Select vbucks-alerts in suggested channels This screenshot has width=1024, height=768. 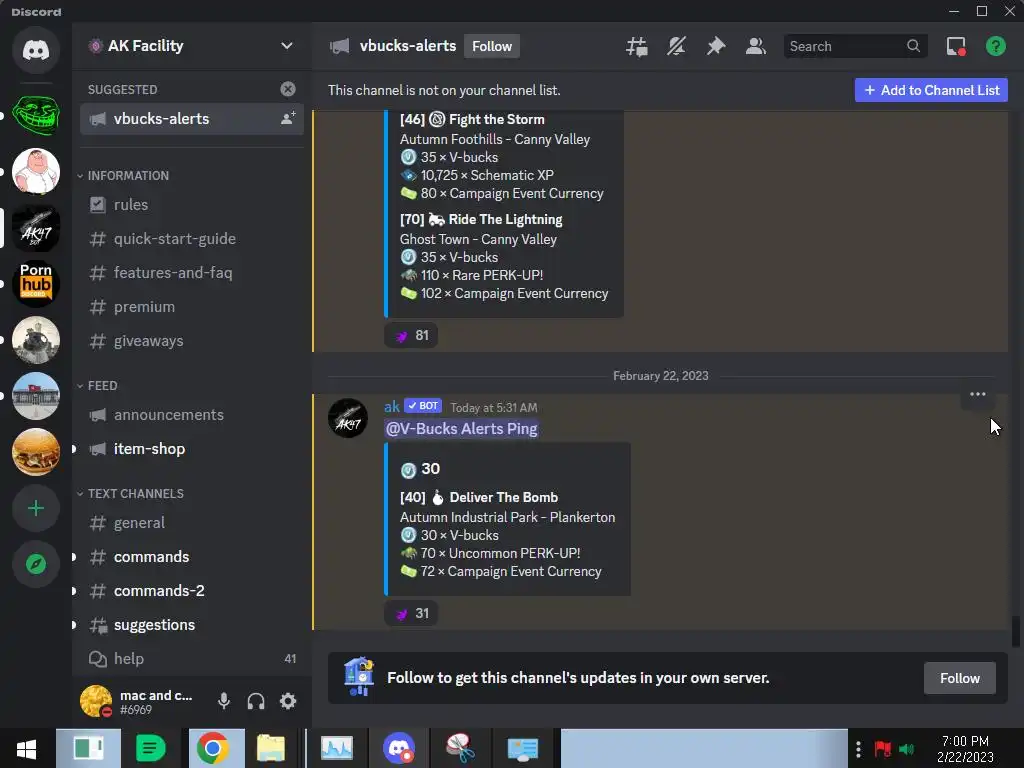[192, 119]
